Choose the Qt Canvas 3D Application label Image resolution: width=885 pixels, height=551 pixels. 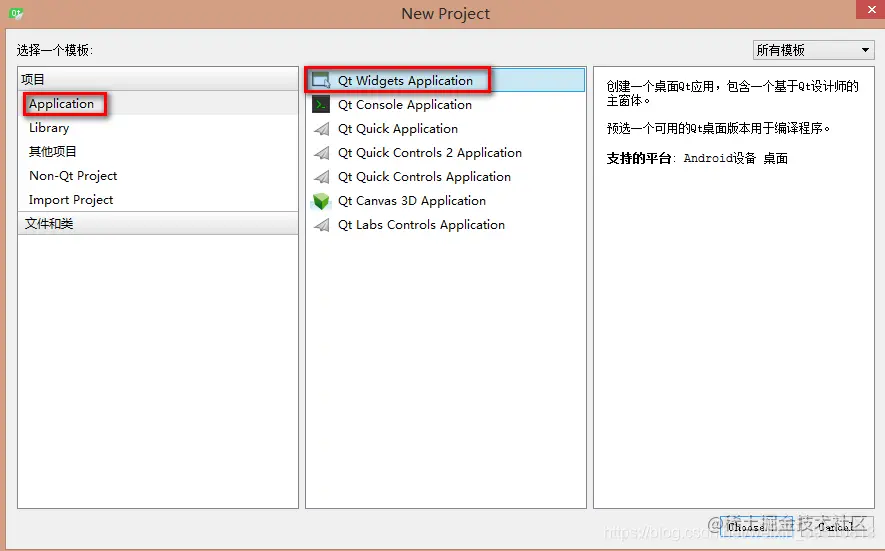411,201
